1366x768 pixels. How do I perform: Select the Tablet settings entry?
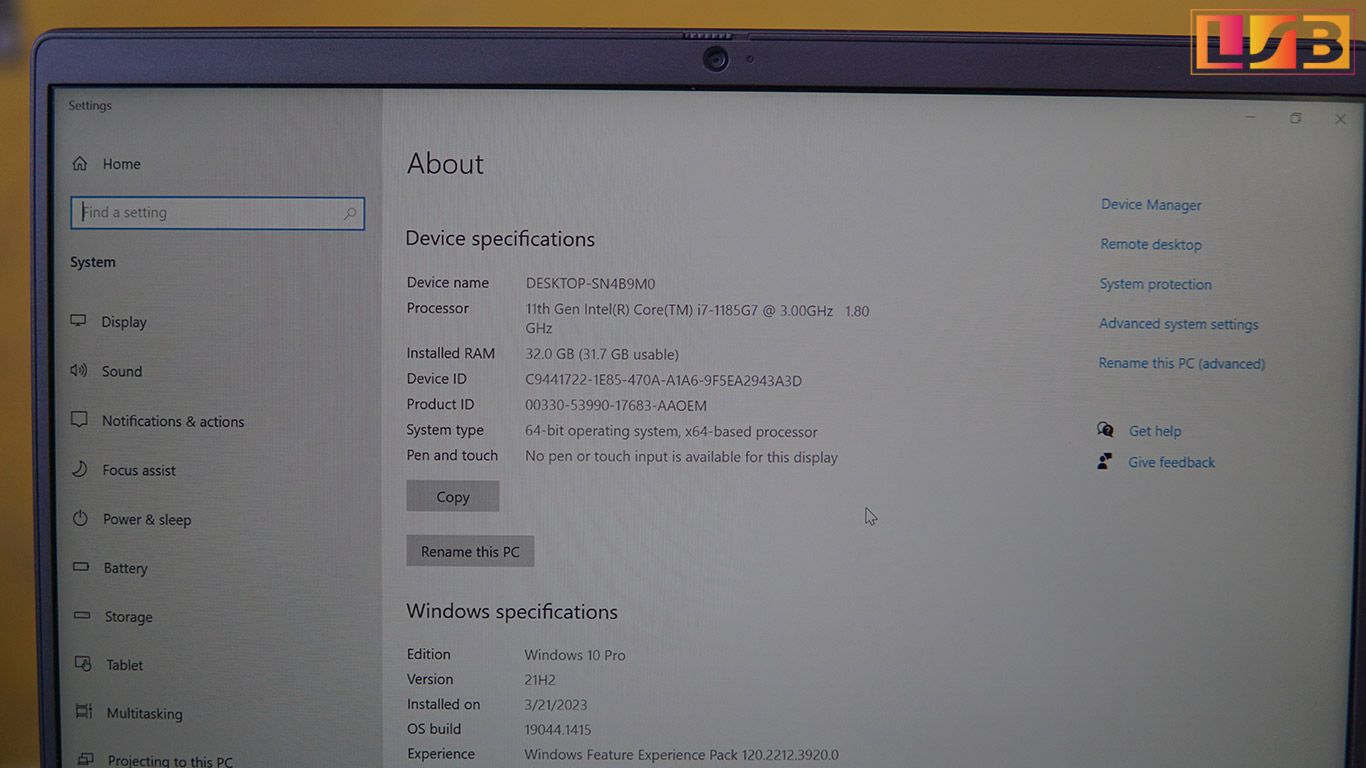pos(125,665)
